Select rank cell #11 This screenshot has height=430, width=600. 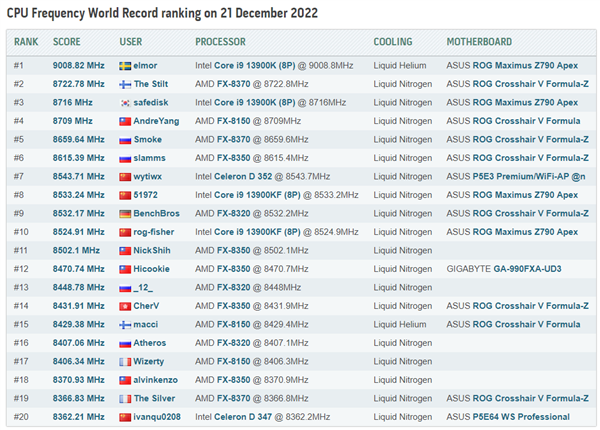coord(21,250)
